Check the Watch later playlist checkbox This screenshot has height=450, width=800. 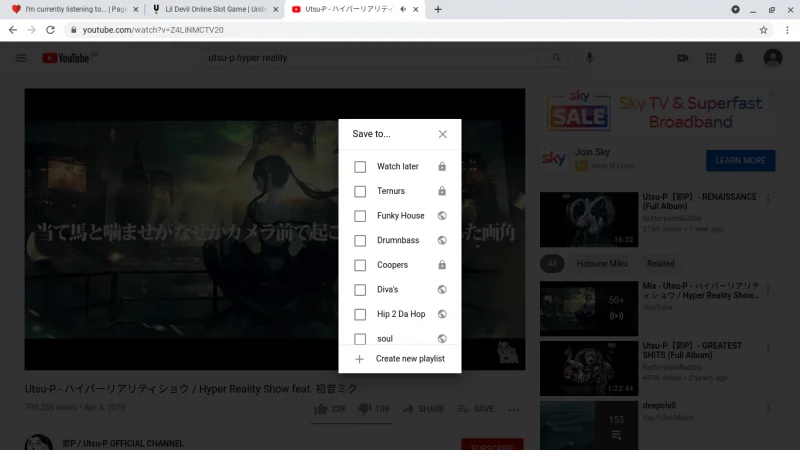click(360, 167)
